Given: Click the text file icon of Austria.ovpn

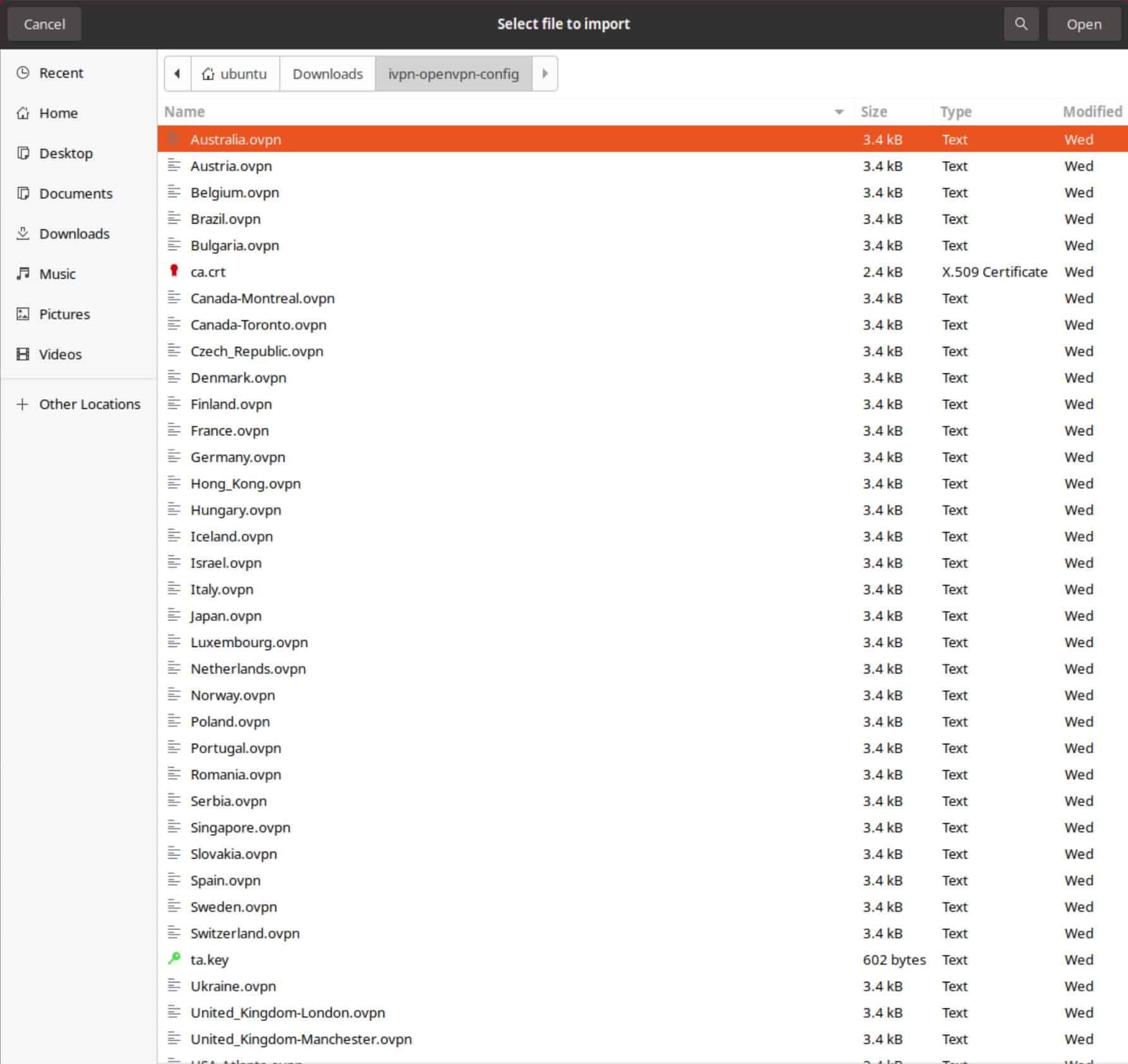Looking at the screenshot, I should click(x=174, y=166).
